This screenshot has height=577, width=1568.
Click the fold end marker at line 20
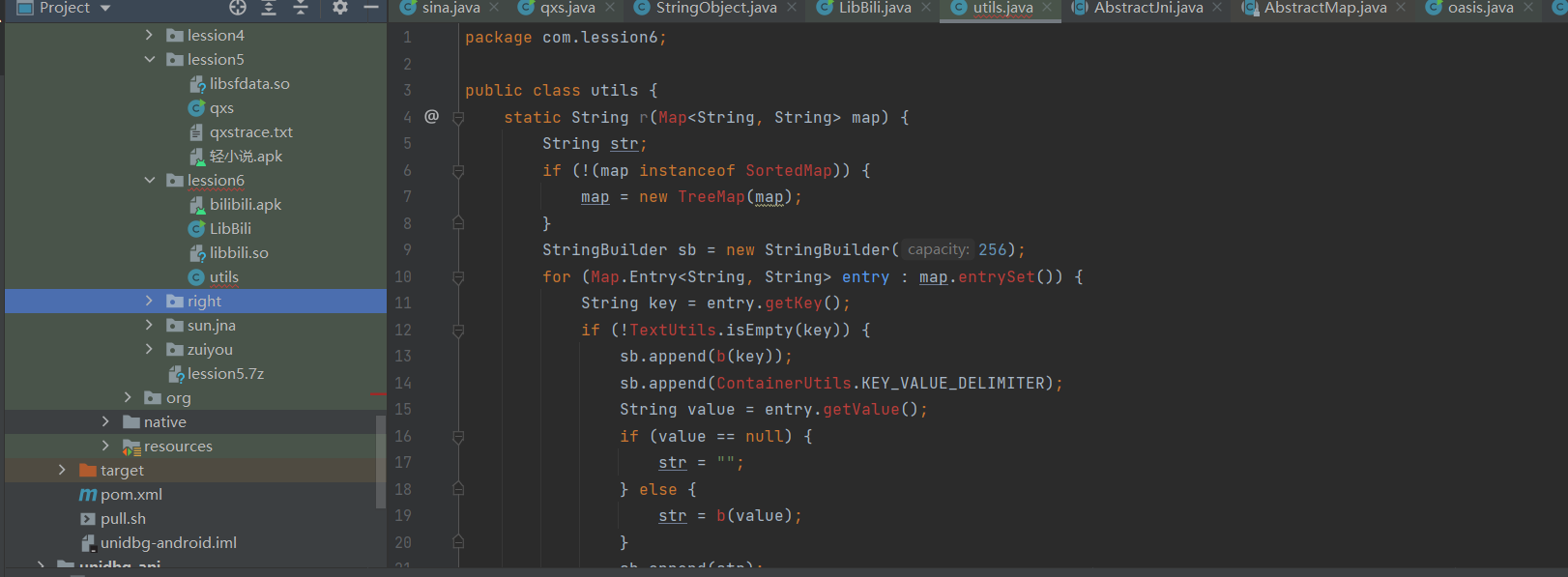coord(458,542)
